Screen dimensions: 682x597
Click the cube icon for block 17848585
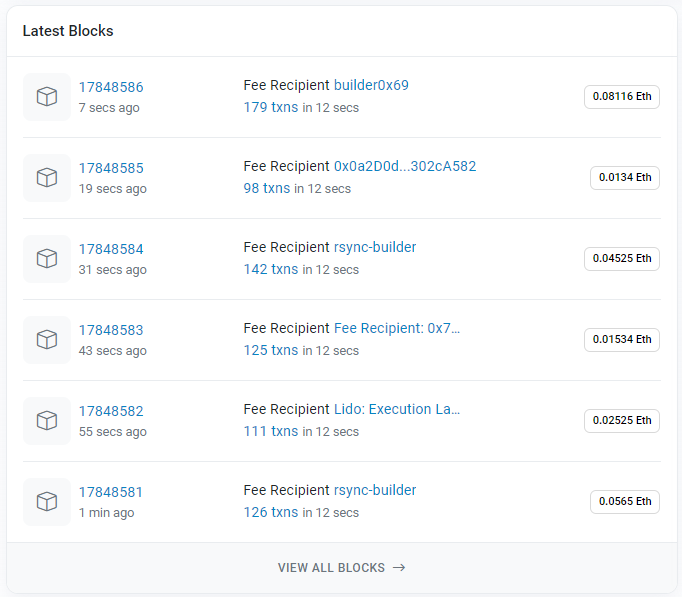(47, 178)
